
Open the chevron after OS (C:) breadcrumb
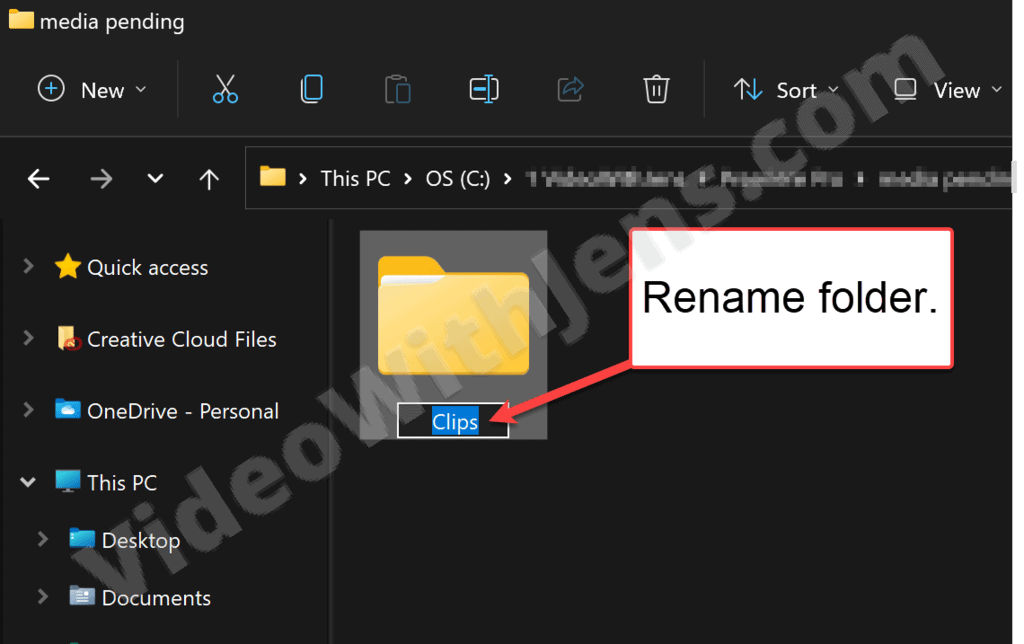click(507, 178)
